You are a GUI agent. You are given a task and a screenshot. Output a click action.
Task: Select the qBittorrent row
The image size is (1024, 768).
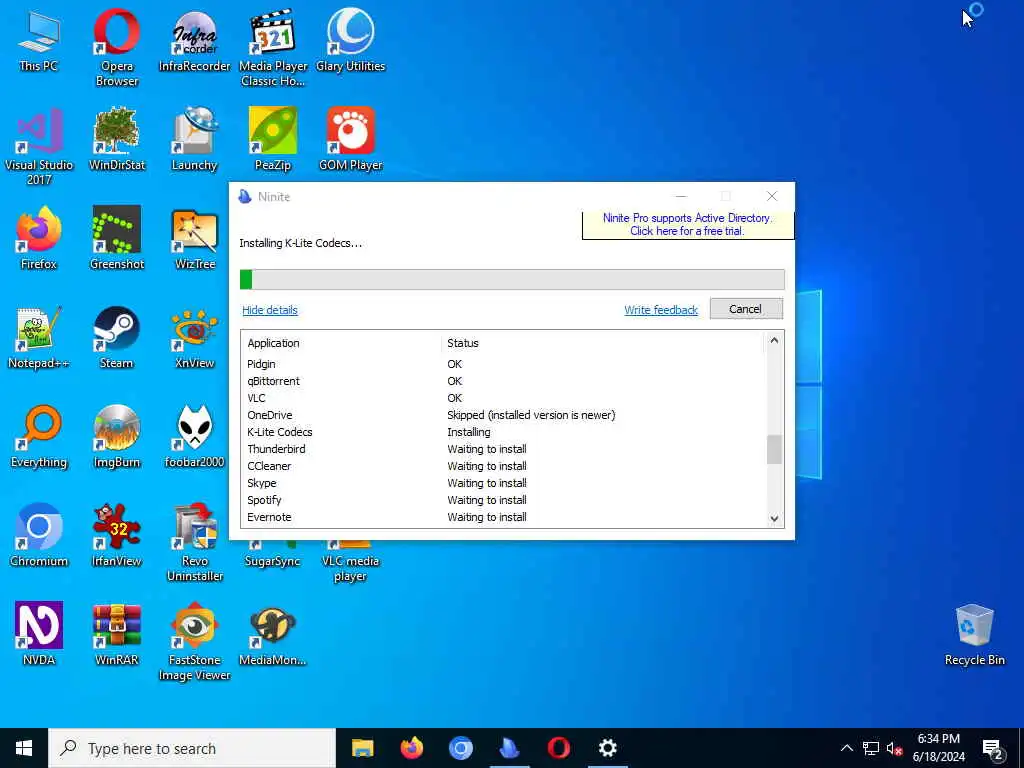(503, 381)
